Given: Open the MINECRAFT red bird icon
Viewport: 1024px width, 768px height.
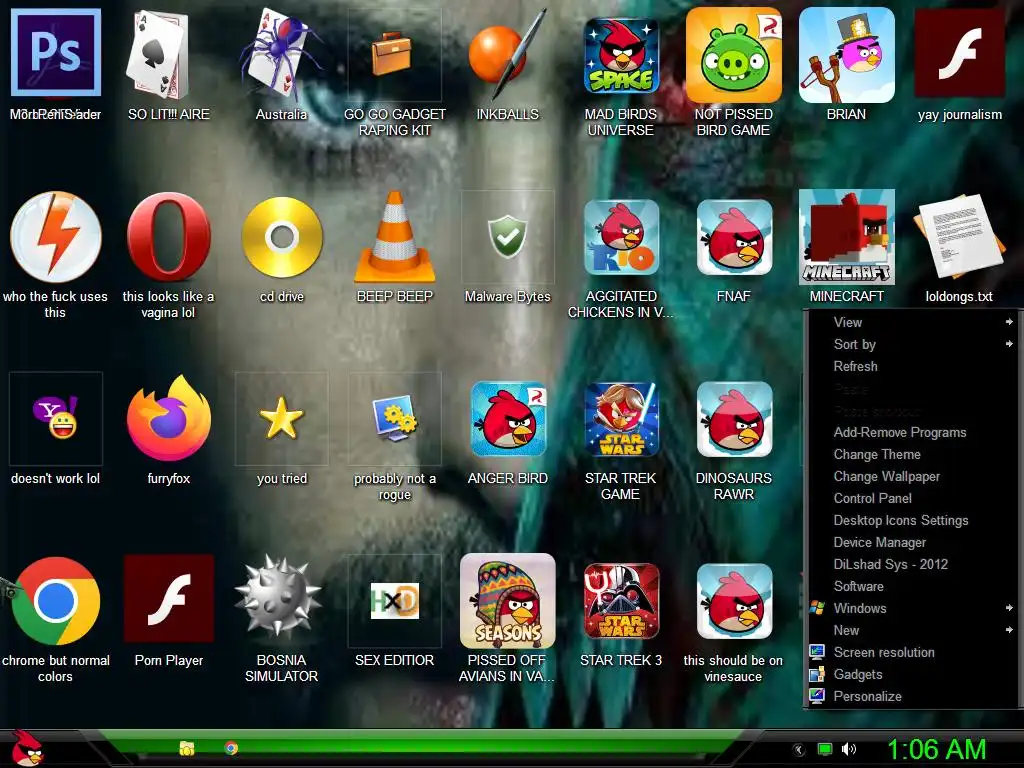Looking at the screenshot, I should coord(846,237).
